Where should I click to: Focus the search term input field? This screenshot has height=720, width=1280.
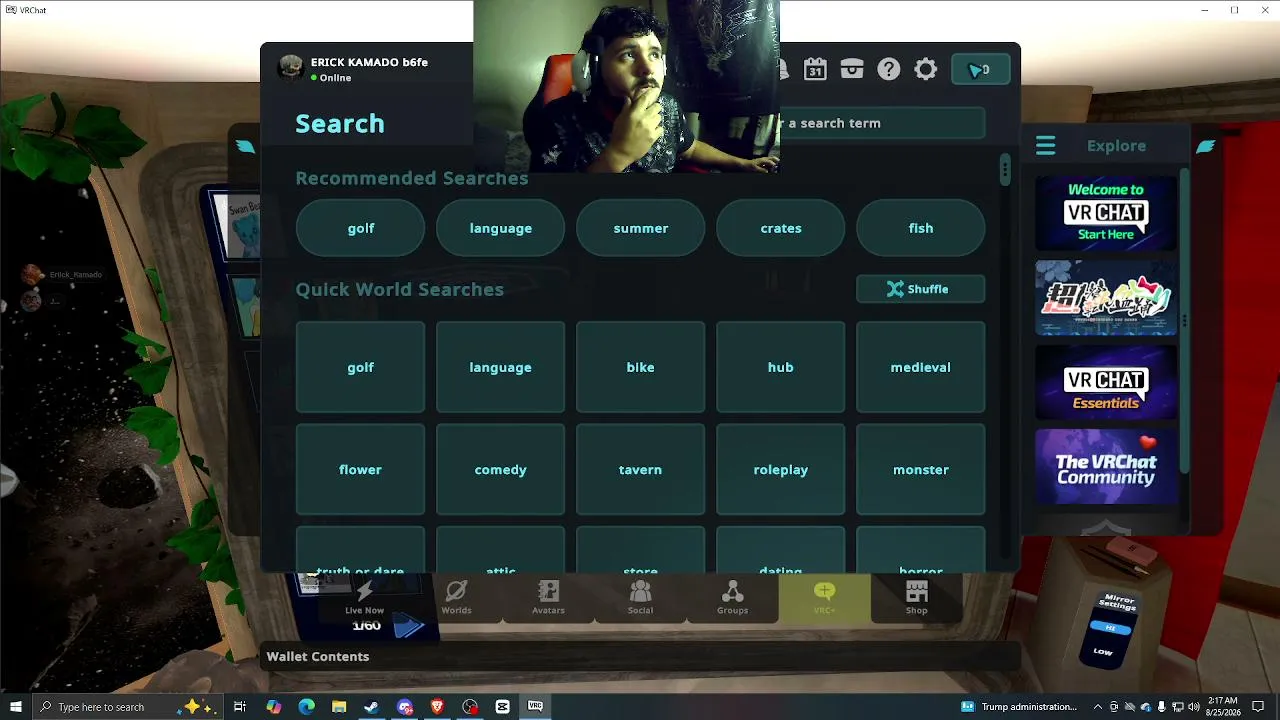coord(881,123)
